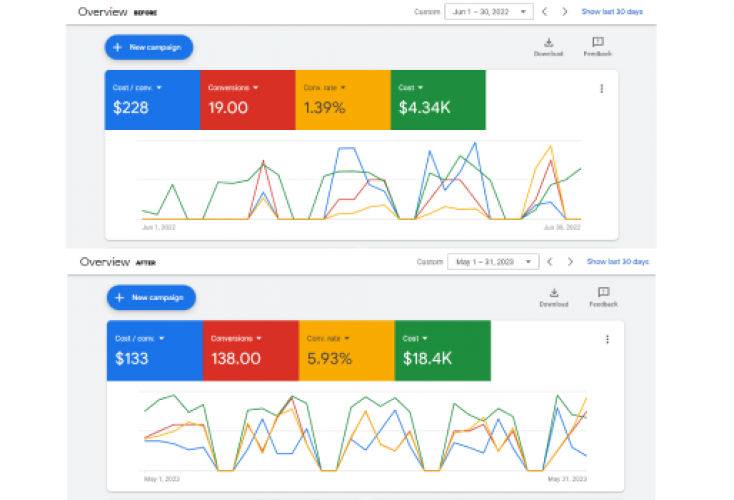The image size is (734, 500).
Task: Expand Cost metric dropdown showing $18.4K
Action: (x=415, y=338)
